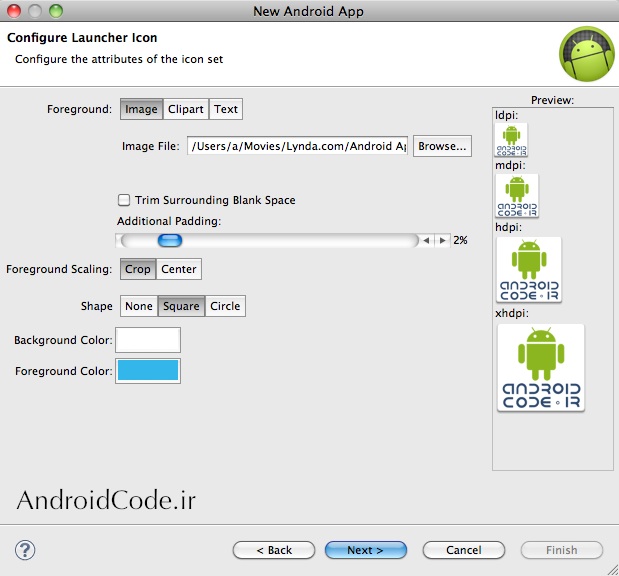Open the blue Foreground Color picker
The image size is (619, 576).
click(x=148, y=371)
